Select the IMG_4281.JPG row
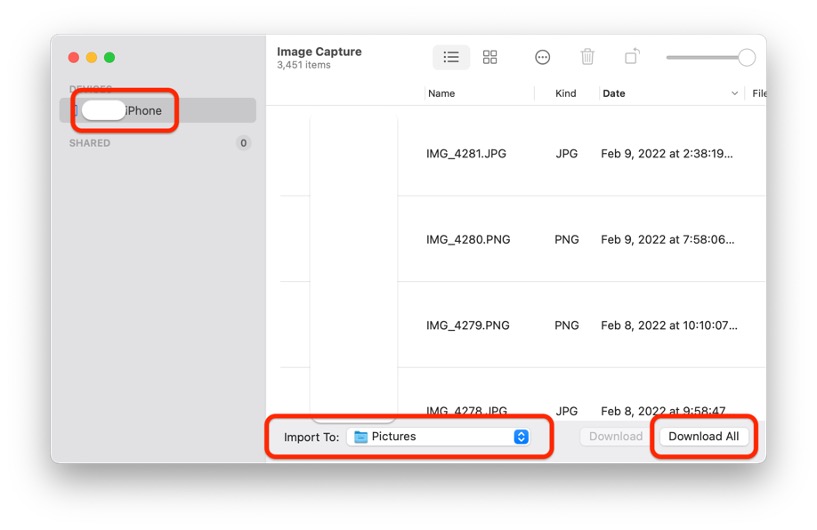 click(x=468, y=154)
